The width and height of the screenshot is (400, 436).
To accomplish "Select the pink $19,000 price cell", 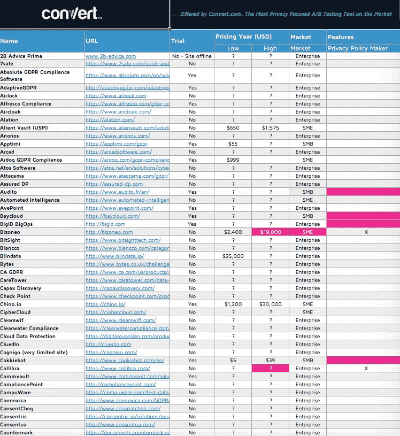I will (270, 232).
